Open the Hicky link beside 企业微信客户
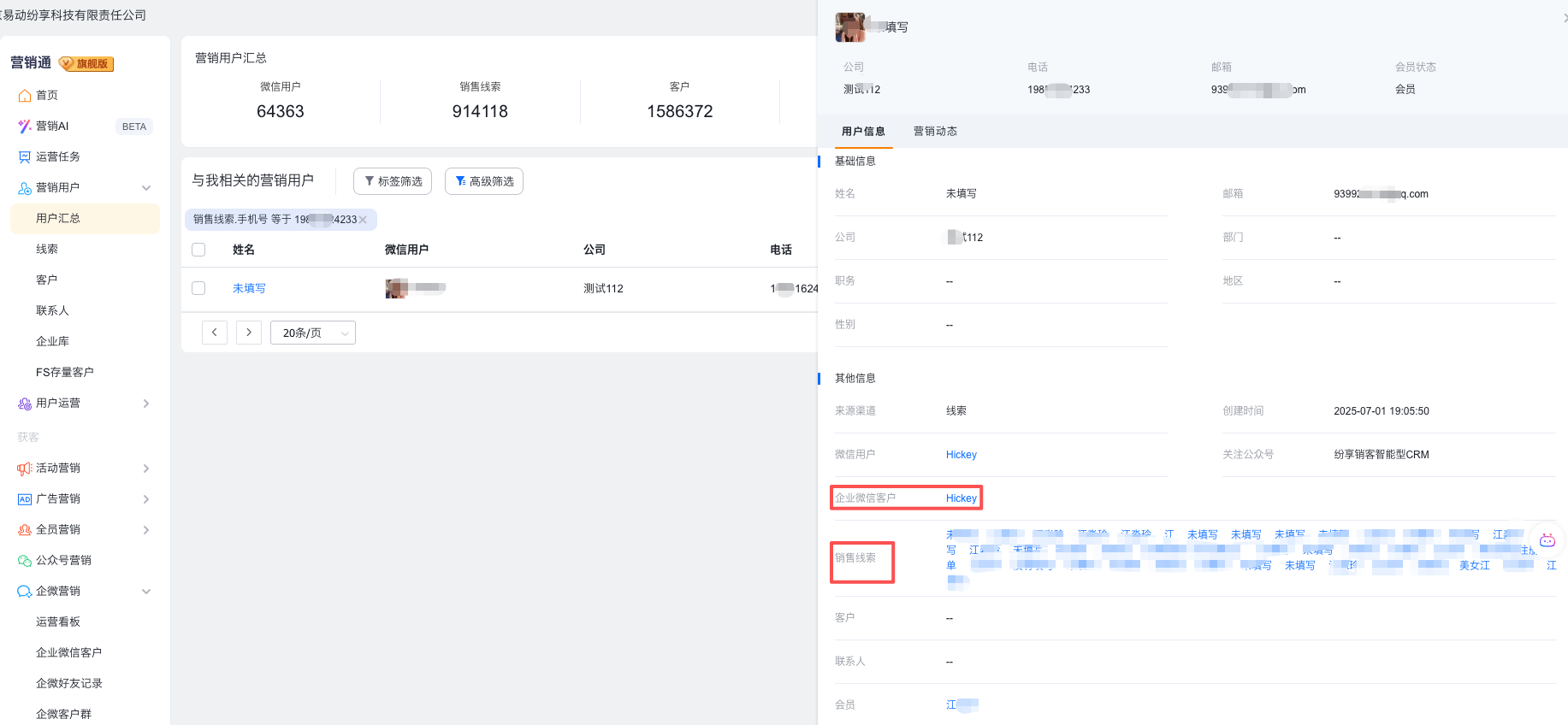The height and width of the screenshot is (725, 1568). pyautogui.click(x=961, y=498)
